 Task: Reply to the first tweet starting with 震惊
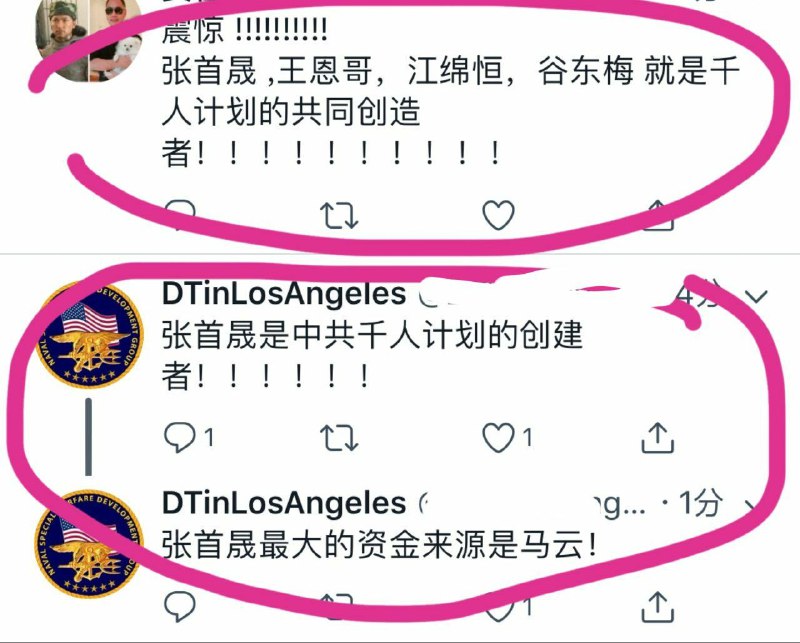point(179,214)
